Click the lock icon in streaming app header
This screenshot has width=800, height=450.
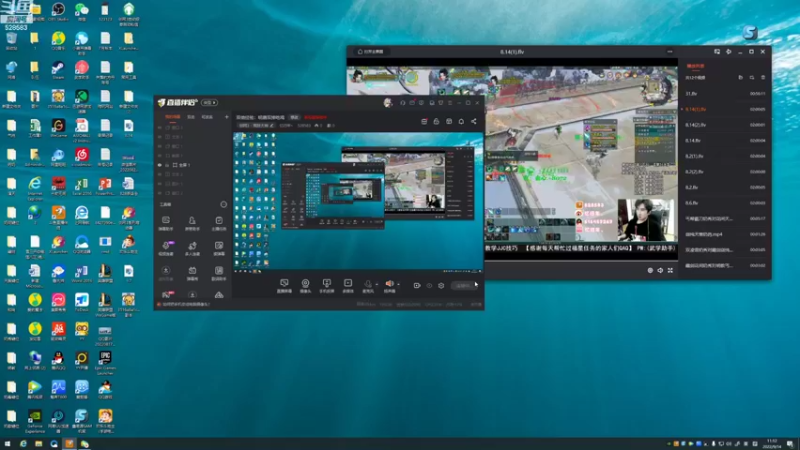click(x=436, y=121)
